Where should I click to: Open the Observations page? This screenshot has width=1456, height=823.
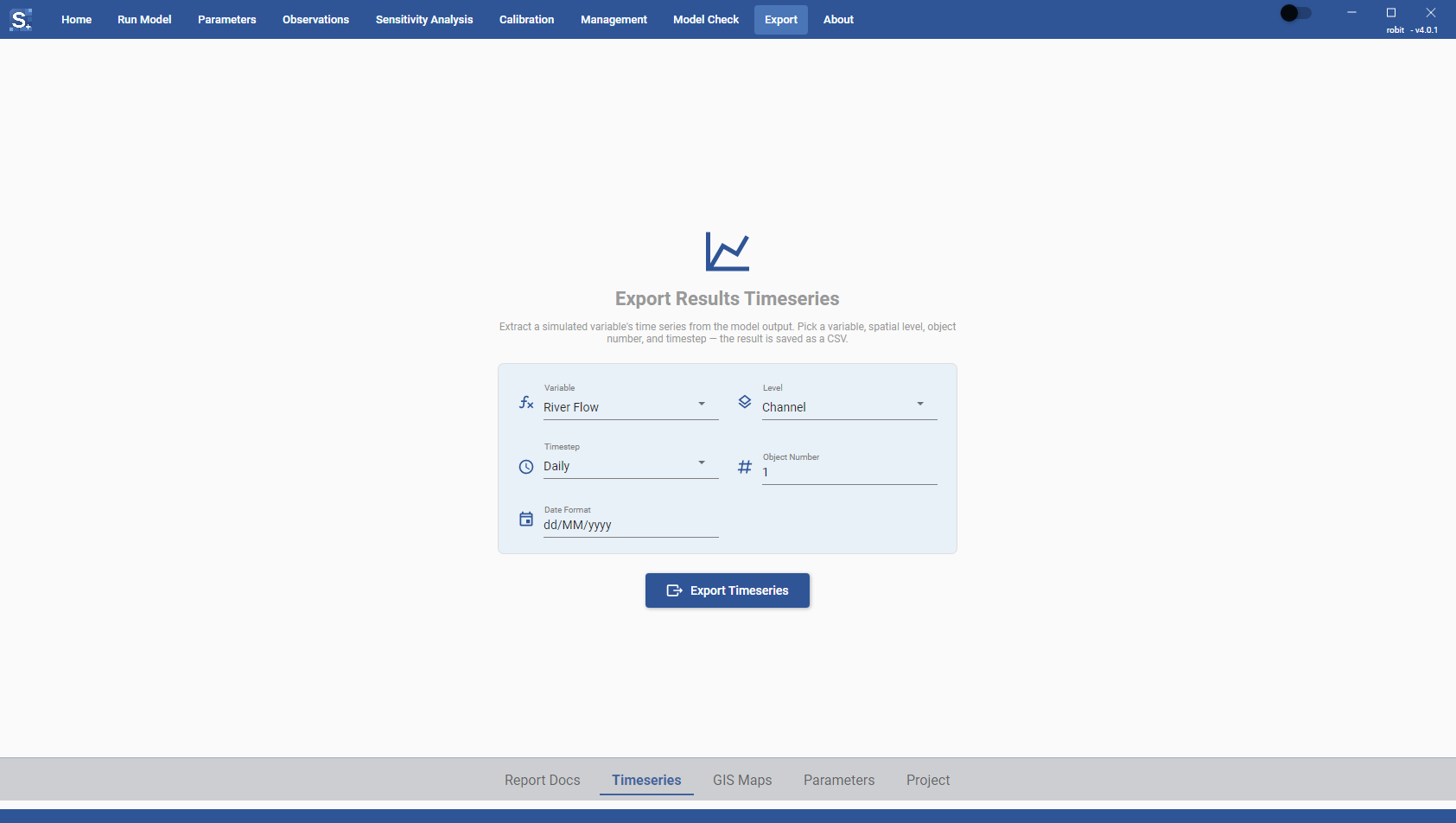click(x=316, y=19)
